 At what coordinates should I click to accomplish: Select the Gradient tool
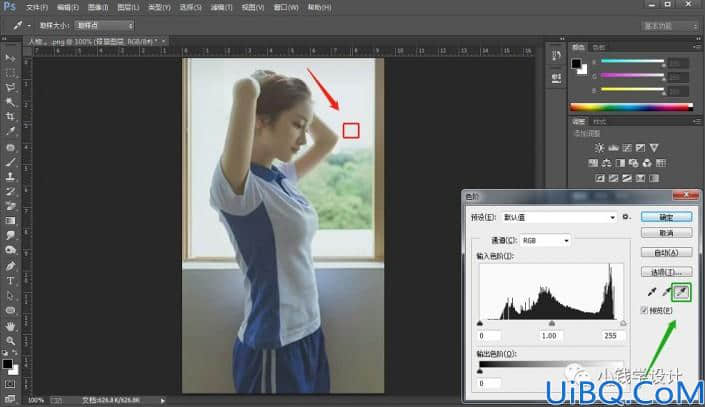pyautogui.click(x=10, y=220)
